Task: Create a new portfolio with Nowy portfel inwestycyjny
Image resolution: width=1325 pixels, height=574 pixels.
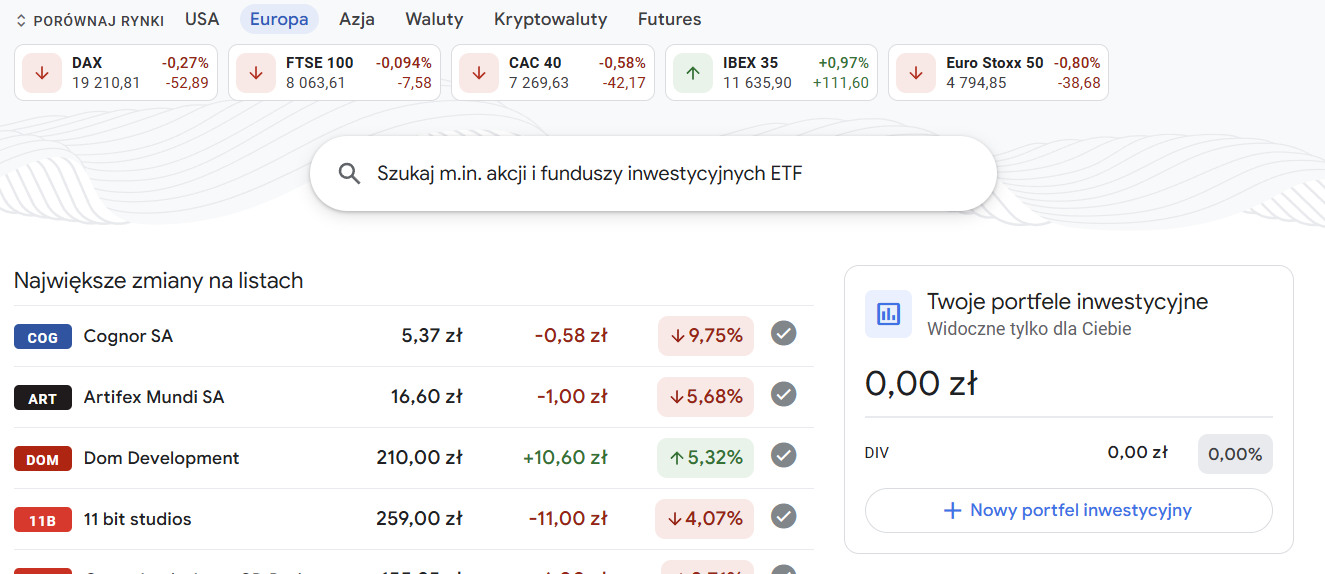Action: coord(1068,511)
